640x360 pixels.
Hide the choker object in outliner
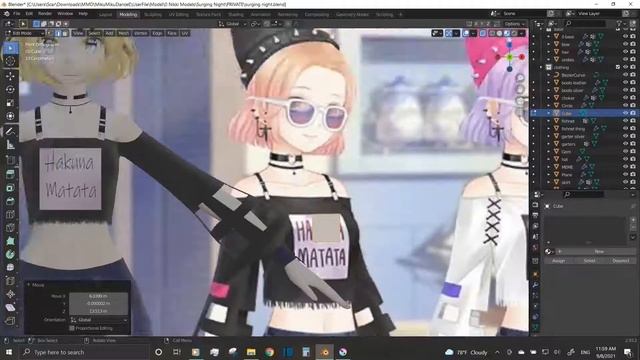click(625, 98)
